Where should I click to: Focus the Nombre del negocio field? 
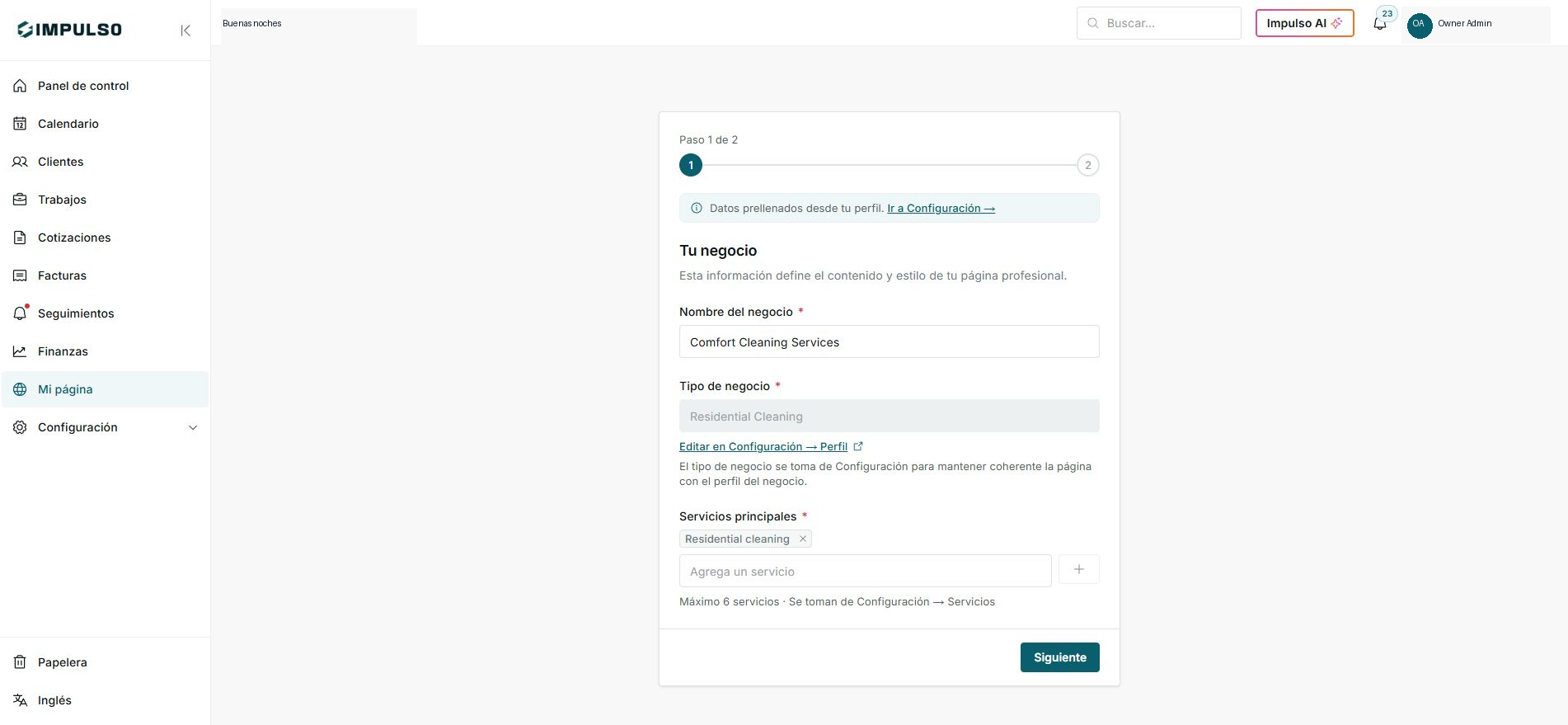coord(889,341)
